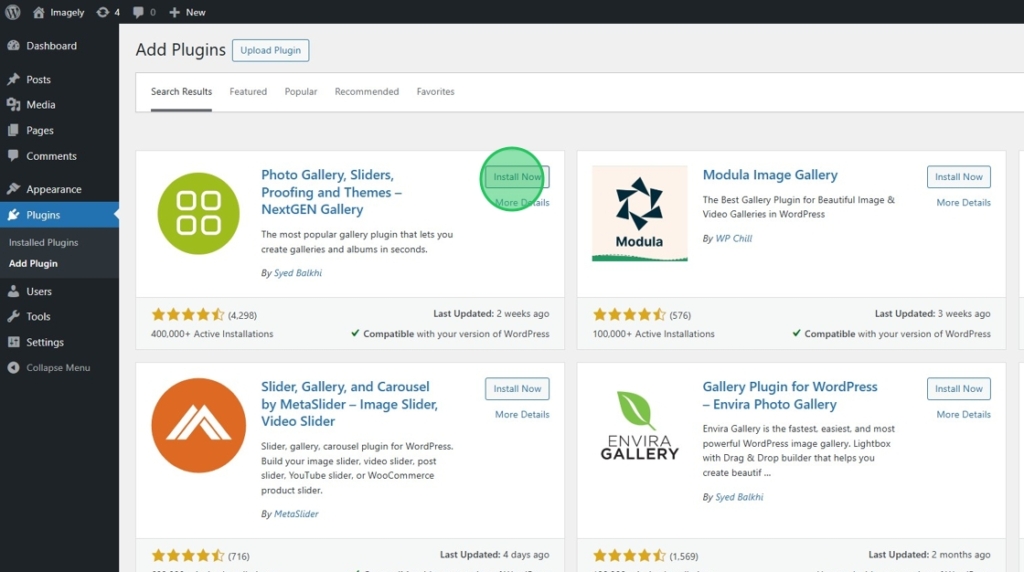Screen dimensions: 1024x572
Task: Switch to the Popular tab
Action: point(301,91)
